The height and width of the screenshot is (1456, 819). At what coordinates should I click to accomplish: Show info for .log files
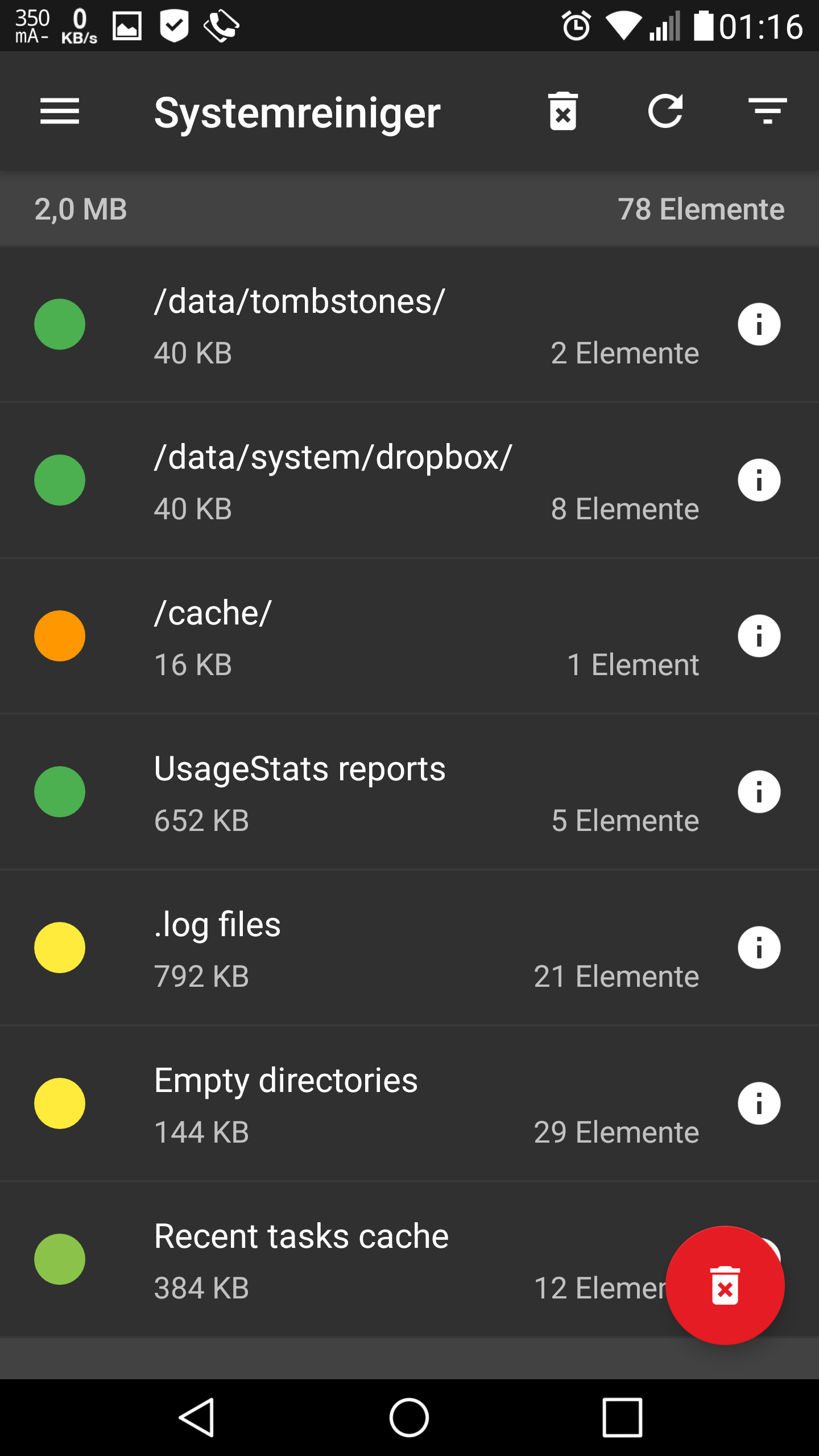point(759,948)
